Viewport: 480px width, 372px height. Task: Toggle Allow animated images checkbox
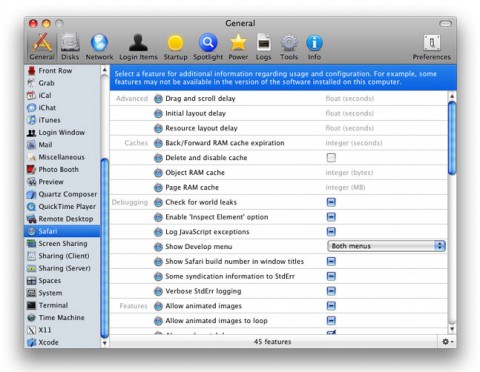click(x=331, y=306)
